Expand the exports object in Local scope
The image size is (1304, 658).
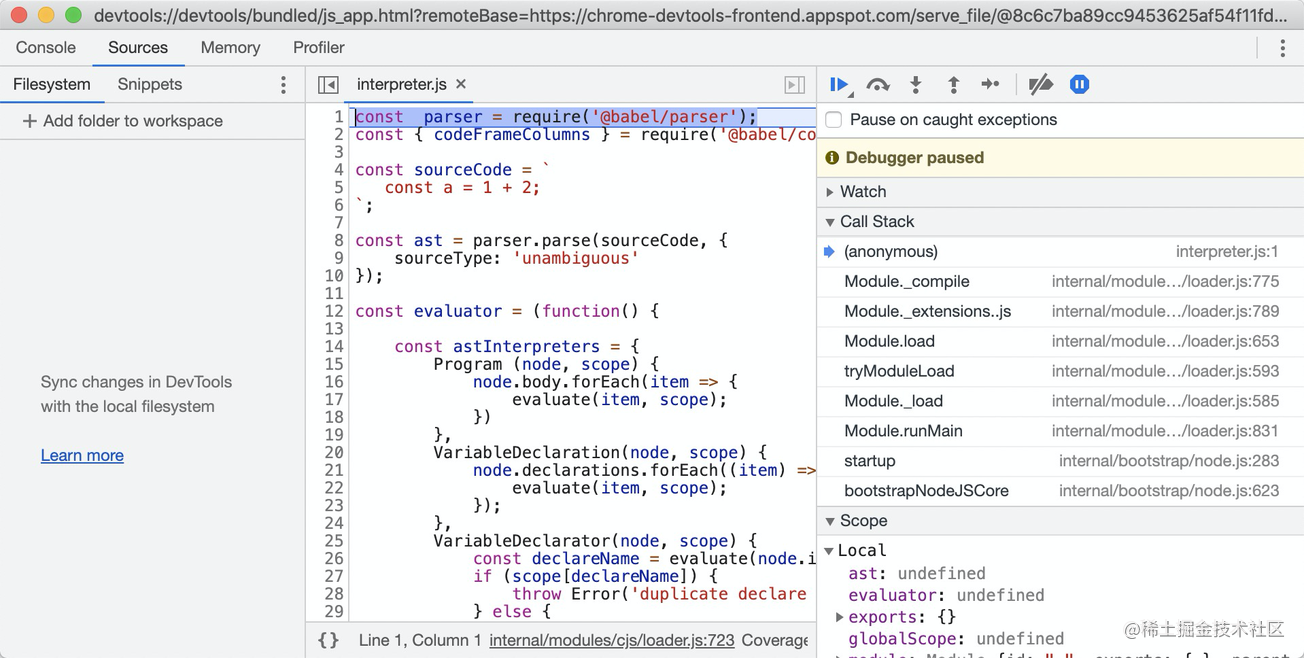(x=840, y=617)
